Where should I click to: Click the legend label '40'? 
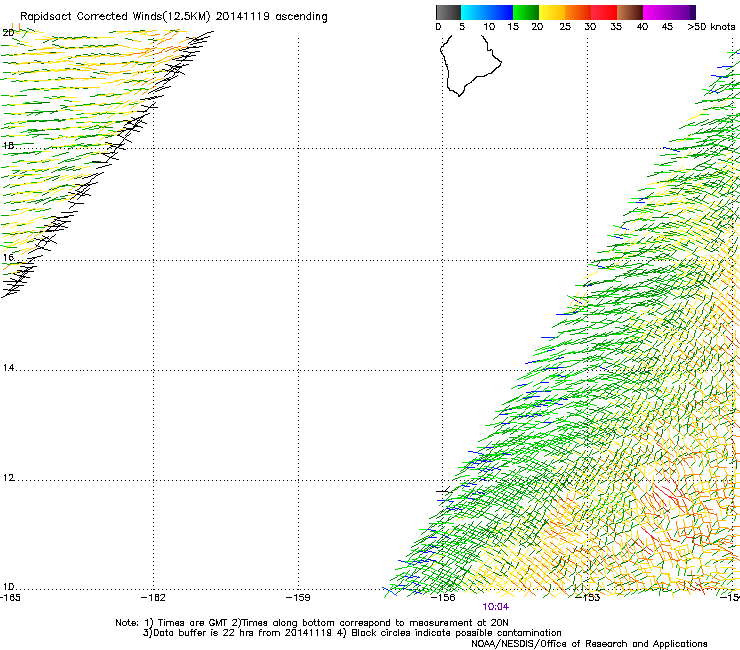[642, 27]
